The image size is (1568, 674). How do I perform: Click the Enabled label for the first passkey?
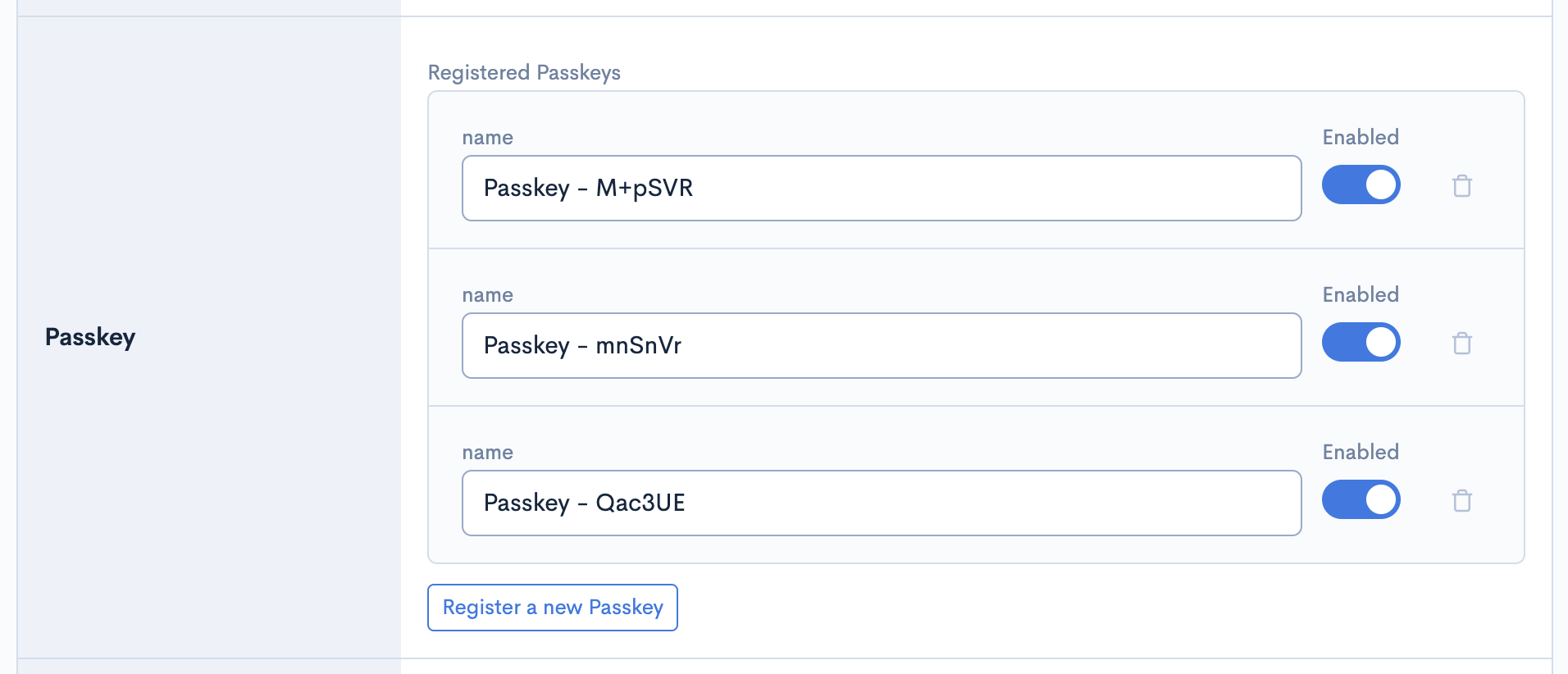(x=1360, y=137)
